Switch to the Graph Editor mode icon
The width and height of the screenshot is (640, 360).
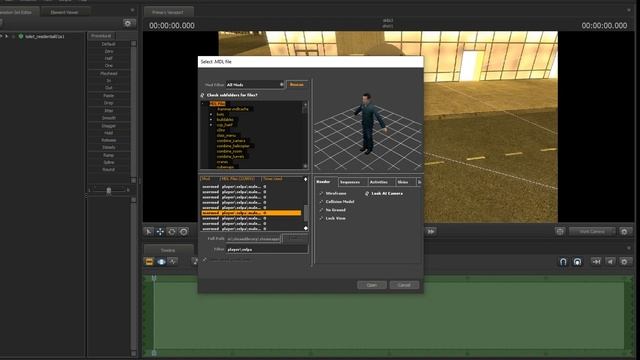click(x=173, y=262)
